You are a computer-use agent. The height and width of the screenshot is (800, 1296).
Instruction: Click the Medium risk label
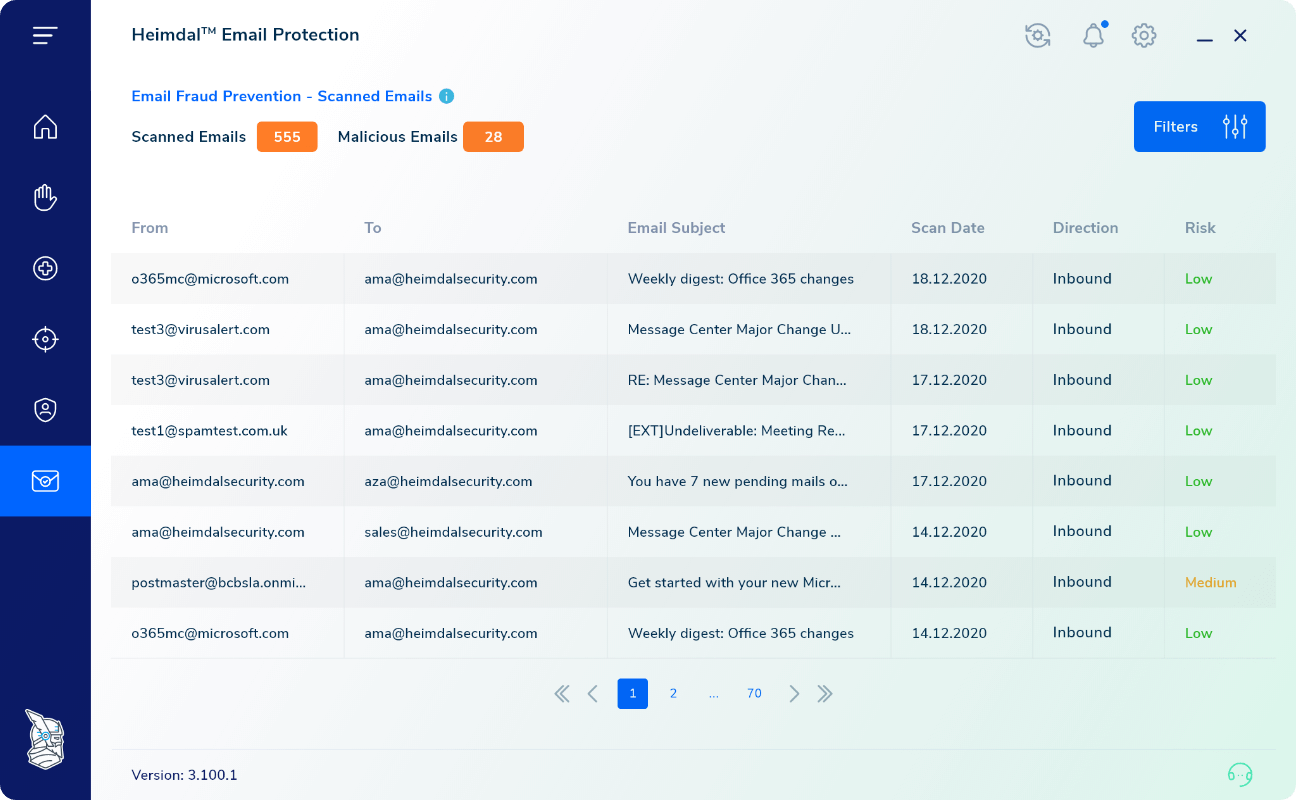tap(1211, 582)
